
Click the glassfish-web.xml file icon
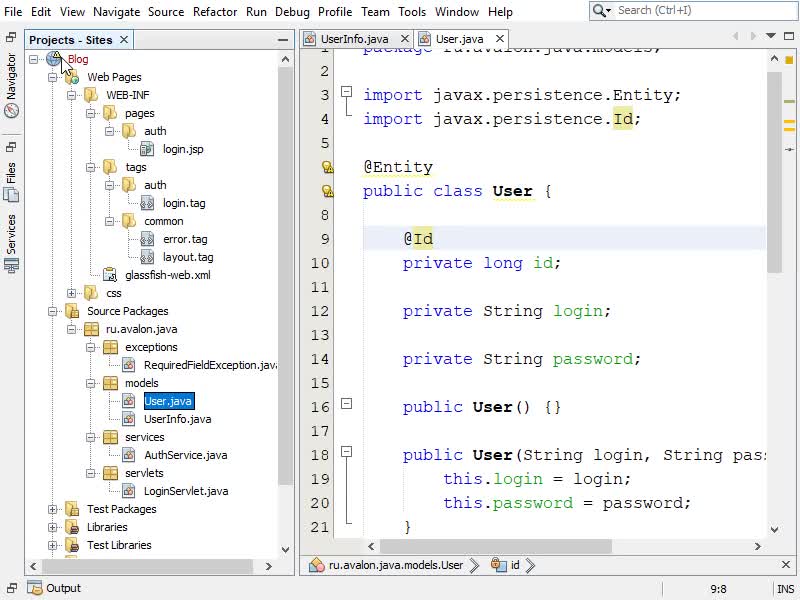[110, 275]
